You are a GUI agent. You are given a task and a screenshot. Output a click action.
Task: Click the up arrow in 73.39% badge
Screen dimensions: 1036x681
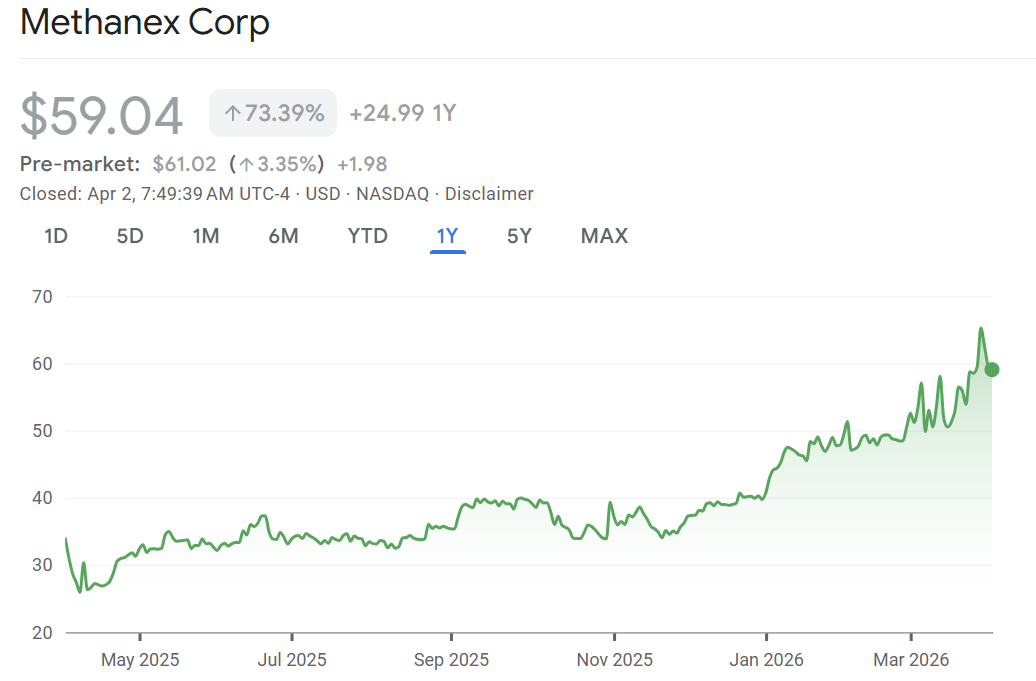pos(232,114)
